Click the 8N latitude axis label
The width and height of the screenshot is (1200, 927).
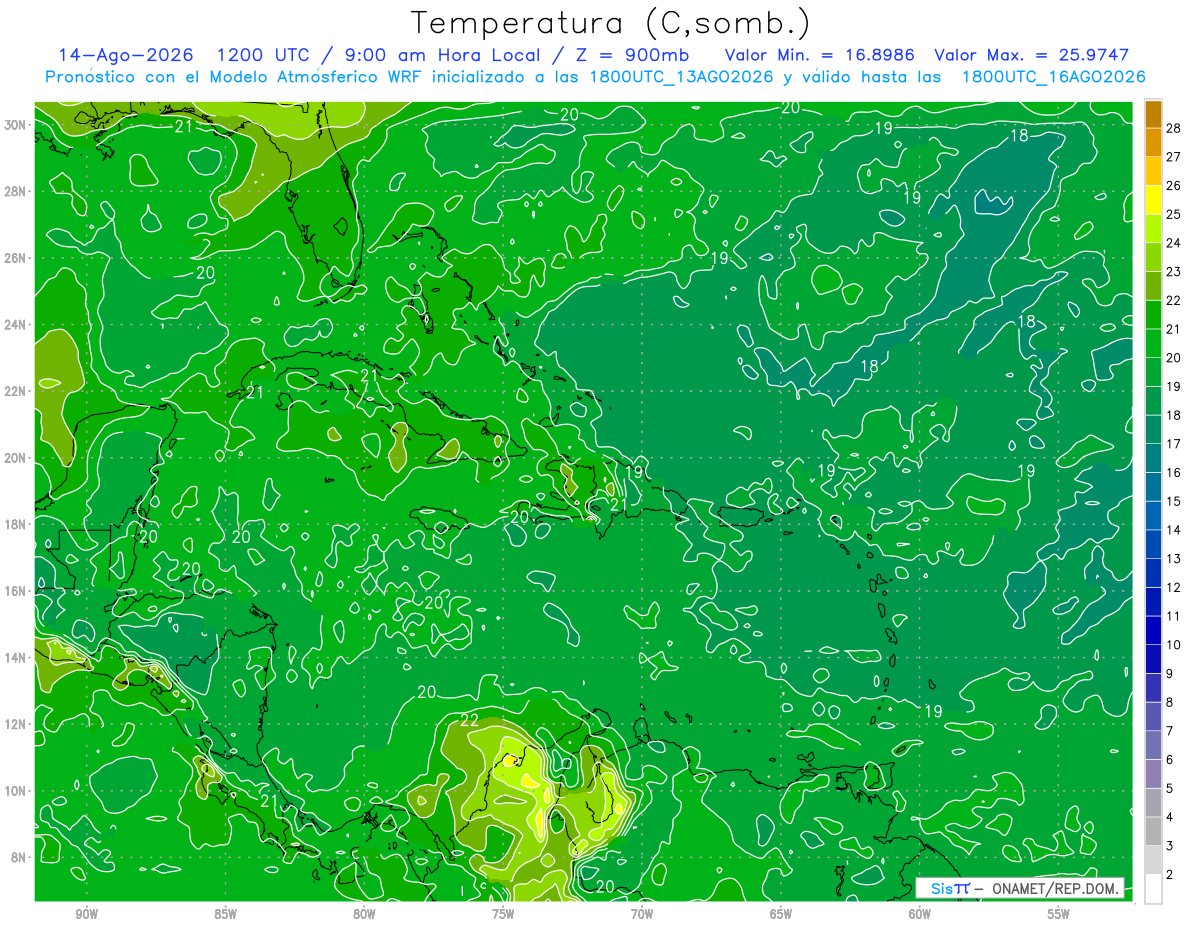20,857
